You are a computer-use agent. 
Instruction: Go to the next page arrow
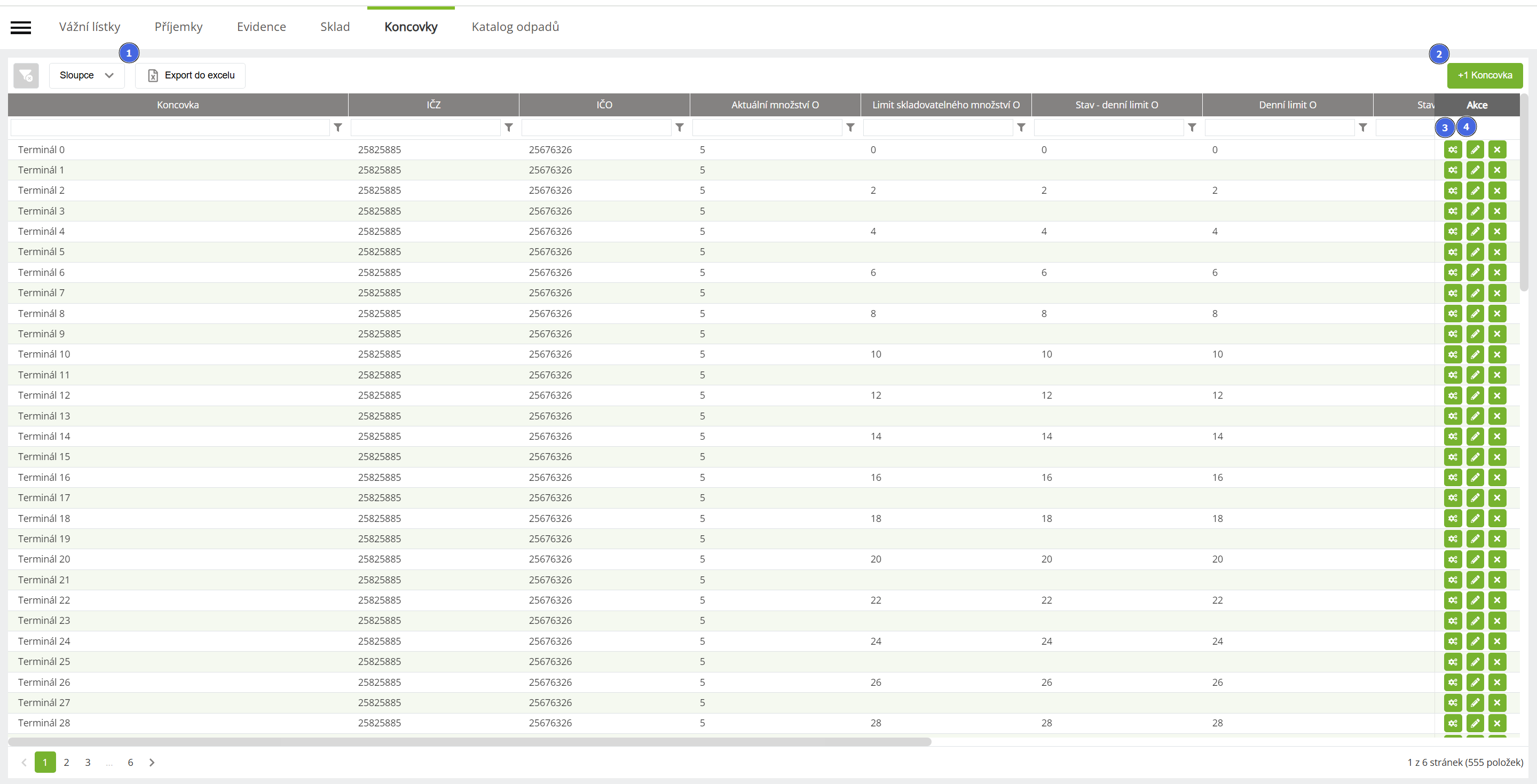[x=152, y=762]
